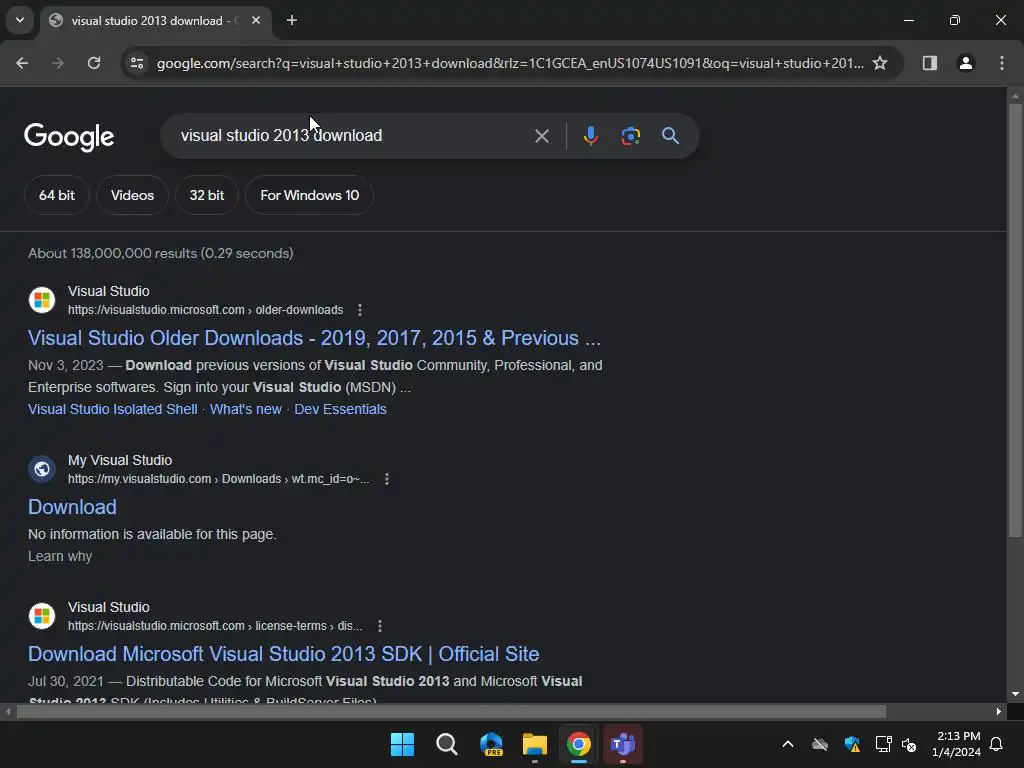The width and height of the screenshot is (1024, 768).
Task: Open options for license-terms result
Action: (380, 626)
